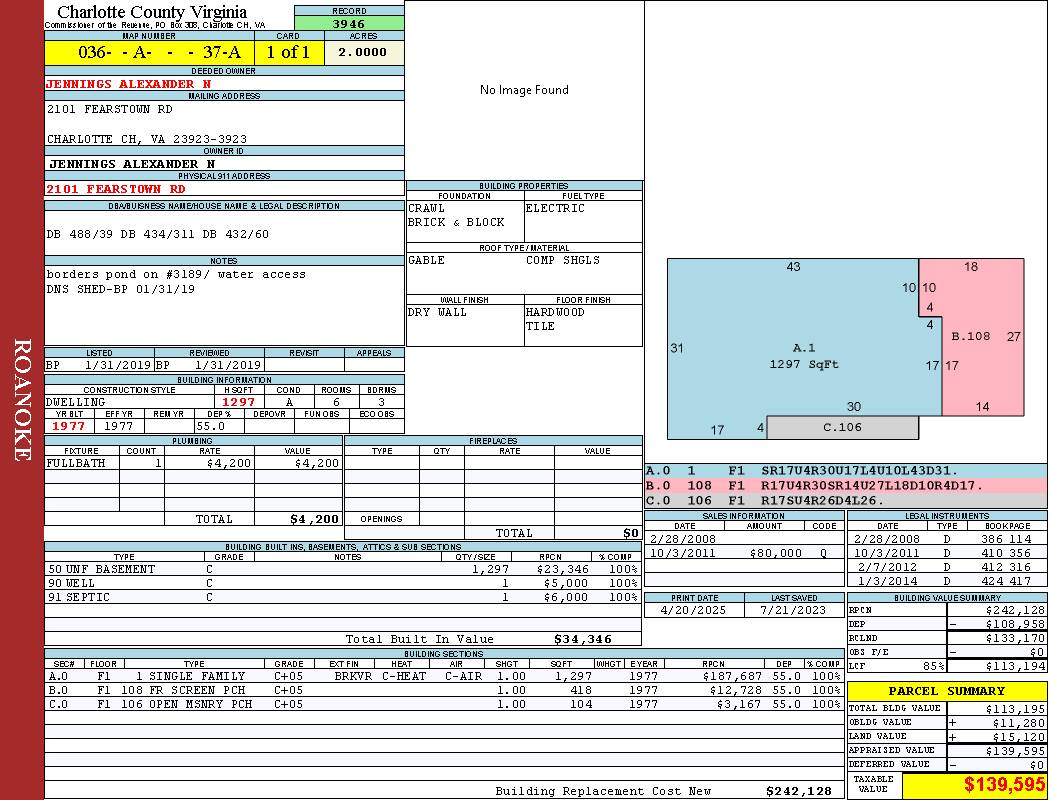The width and height of the screenshot is (1050, 800).
Task: Click roof material COMP SHGLS
Action: tap(563, 260)
